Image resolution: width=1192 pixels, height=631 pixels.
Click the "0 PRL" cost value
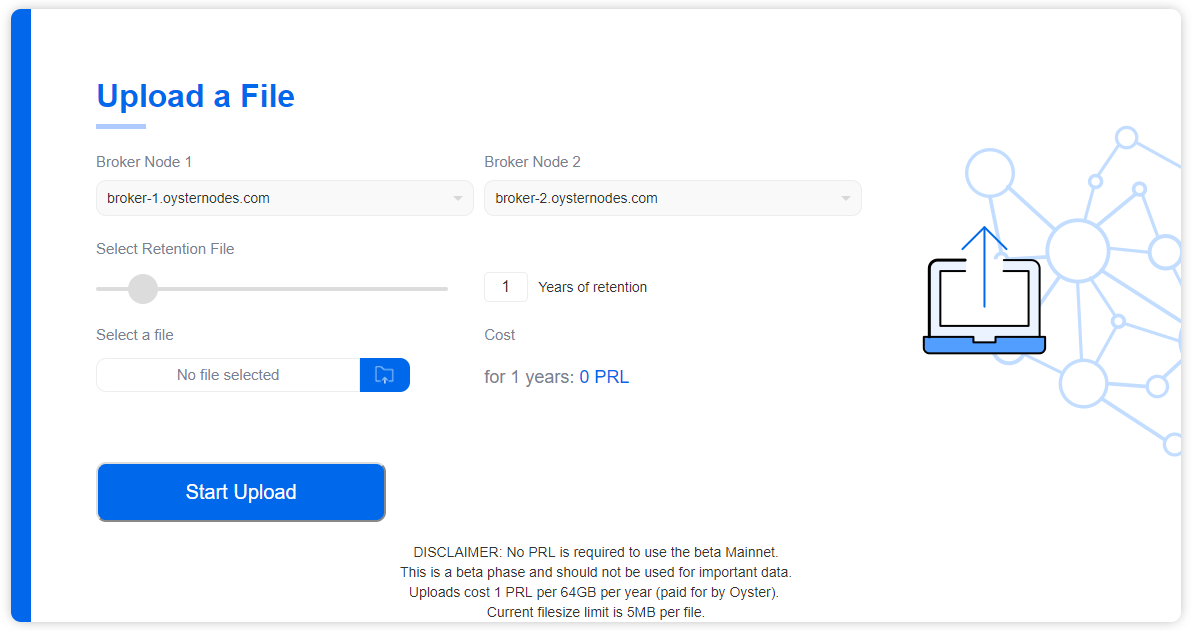pos(604,377)
